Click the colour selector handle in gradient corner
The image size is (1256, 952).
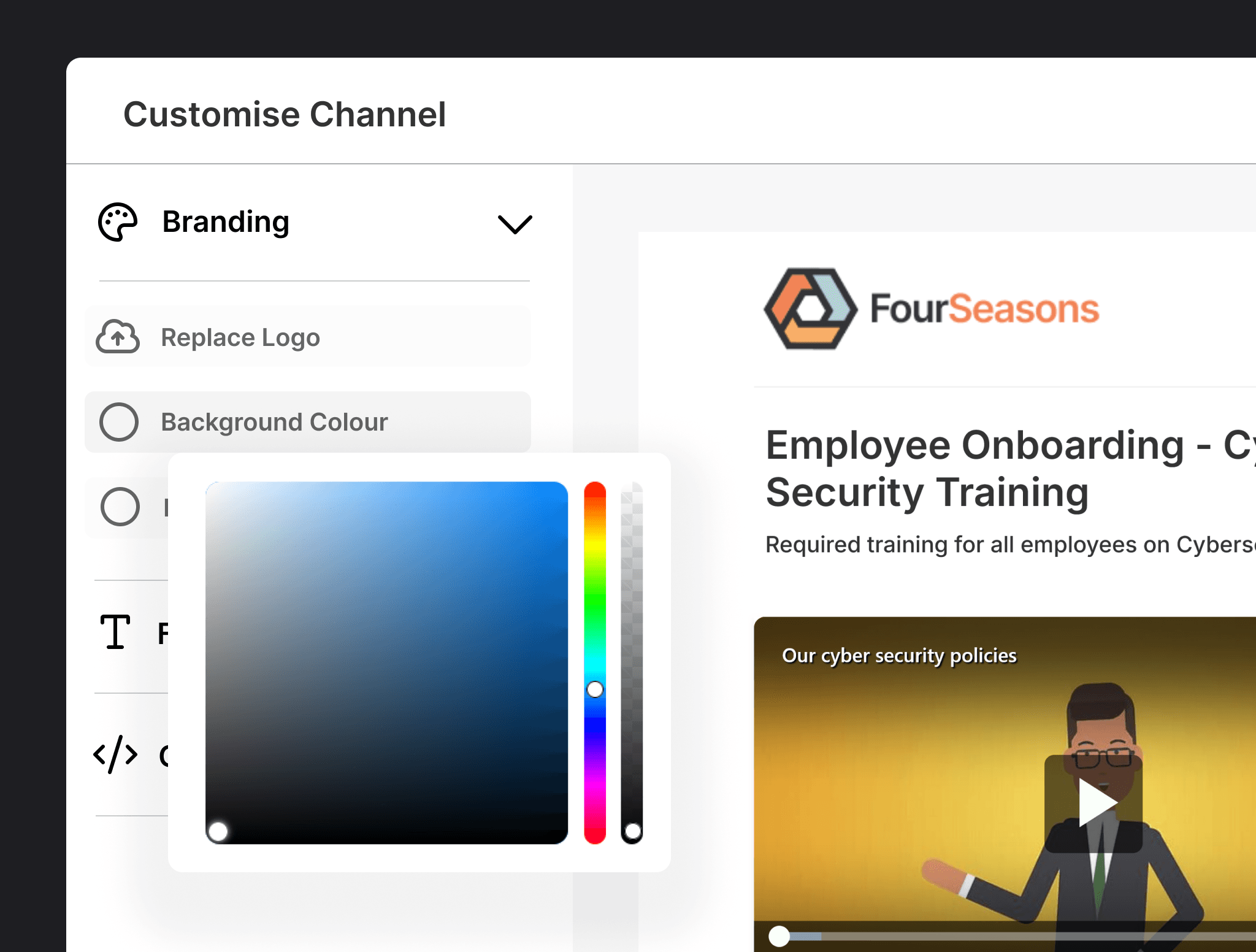[x=218, y=832]
